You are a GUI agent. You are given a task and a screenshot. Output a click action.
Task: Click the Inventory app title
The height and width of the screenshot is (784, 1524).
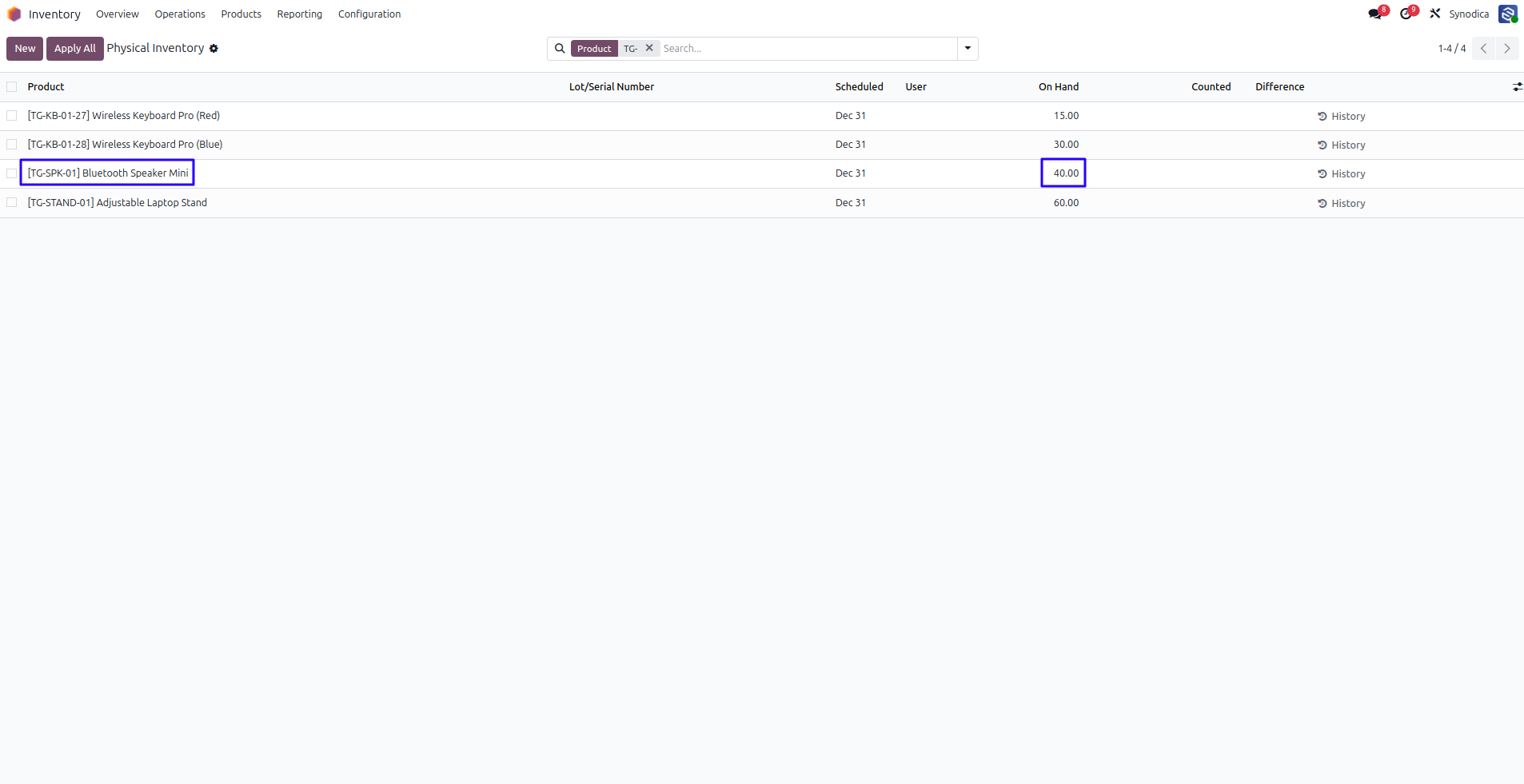click(54, 14)
